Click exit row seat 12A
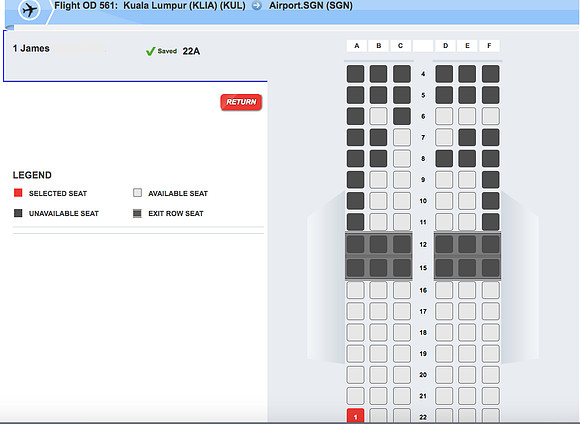 coord(355,244)
